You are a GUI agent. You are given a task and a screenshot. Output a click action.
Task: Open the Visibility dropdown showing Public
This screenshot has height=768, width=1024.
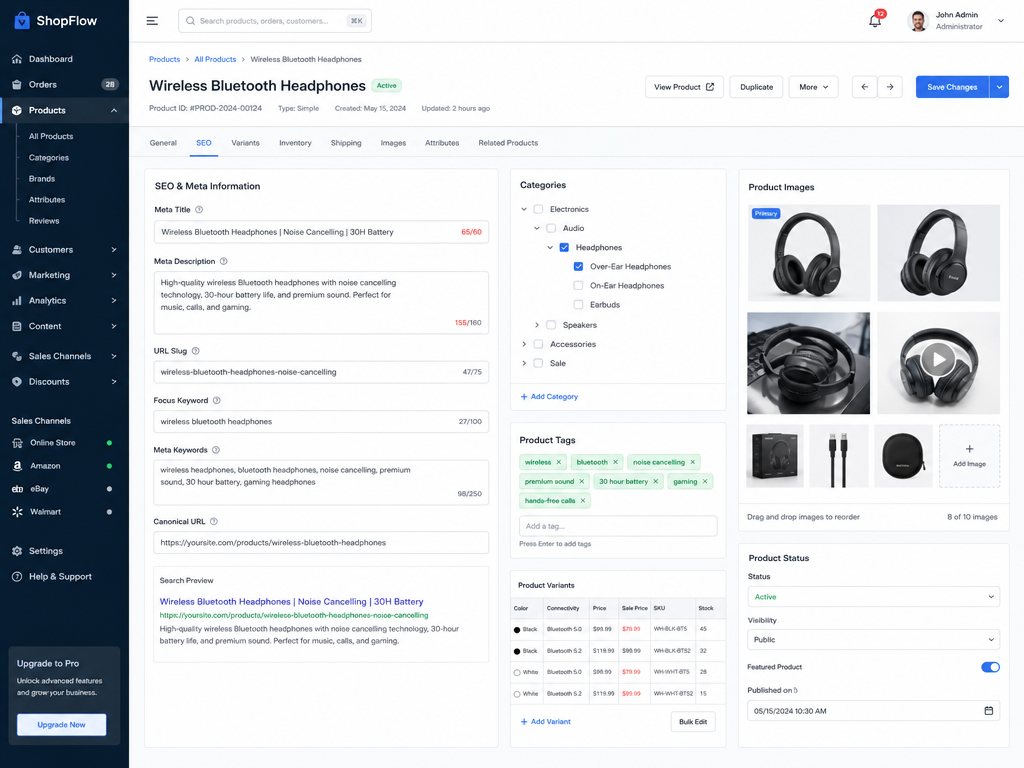(873, 639)
